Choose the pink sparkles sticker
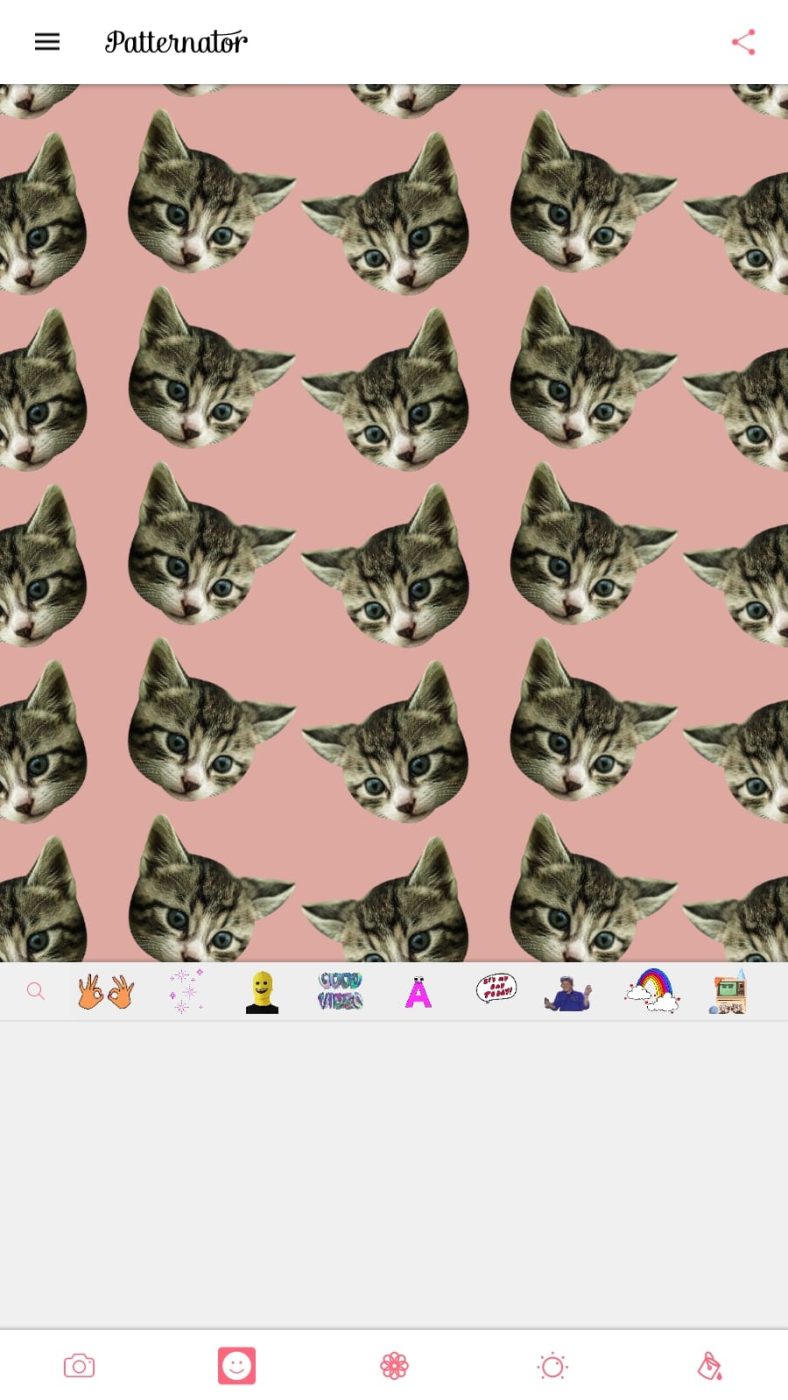Screen dimensions: 788x1400 185,991
